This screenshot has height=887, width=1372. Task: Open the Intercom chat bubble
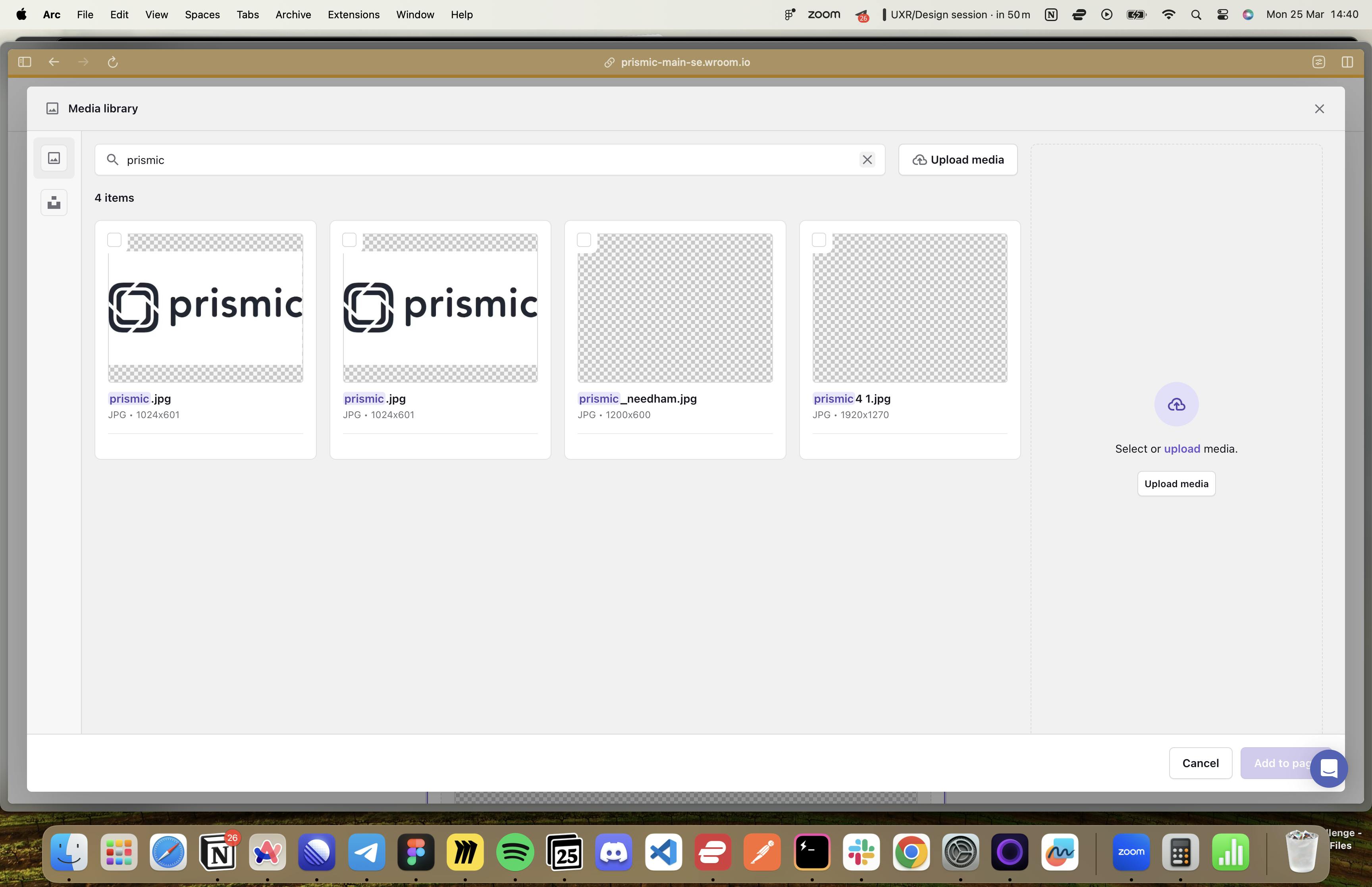1329,768
